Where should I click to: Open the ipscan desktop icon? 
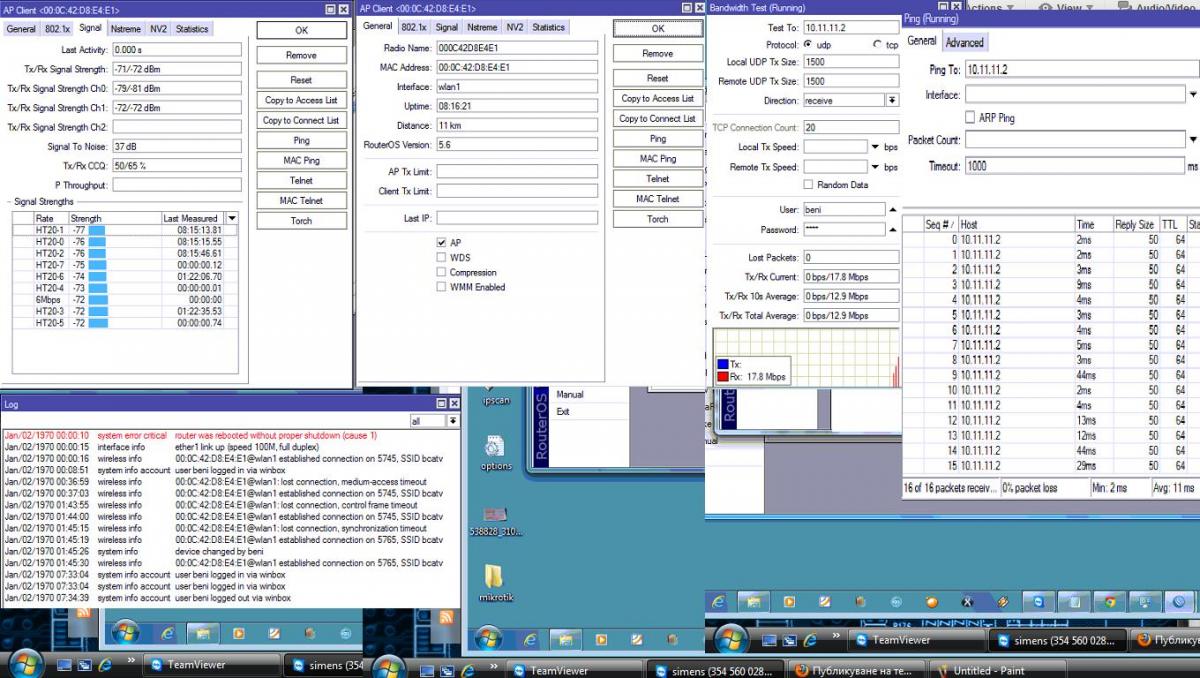(x=497, y=399)
